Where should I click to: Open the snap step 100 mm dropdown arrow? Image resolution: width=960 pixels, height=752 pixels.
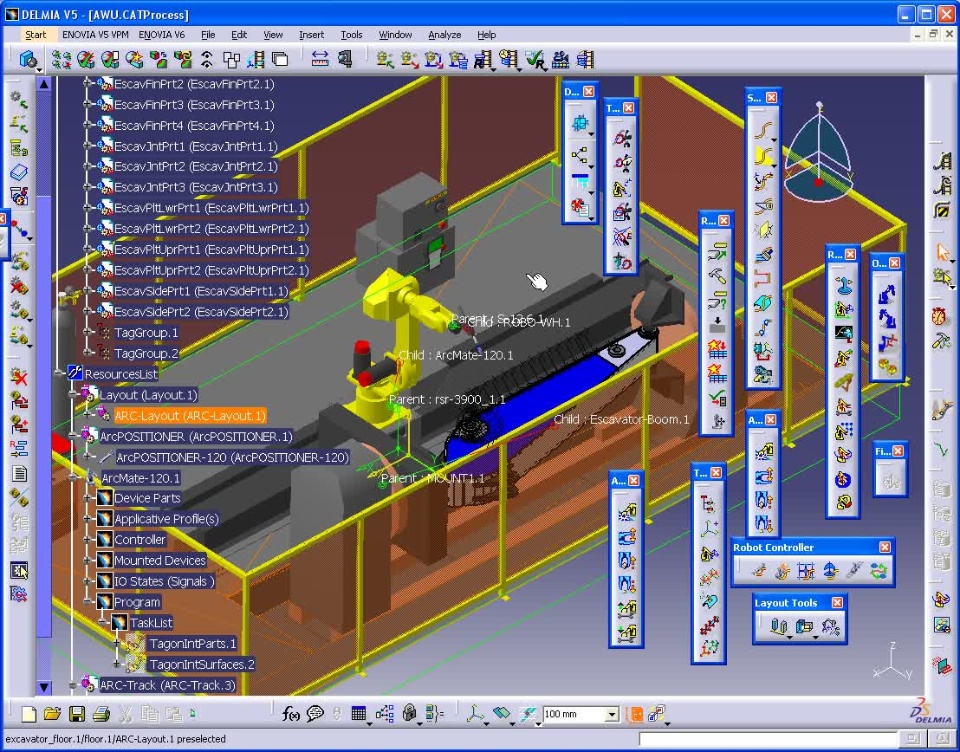pos(612,715)
